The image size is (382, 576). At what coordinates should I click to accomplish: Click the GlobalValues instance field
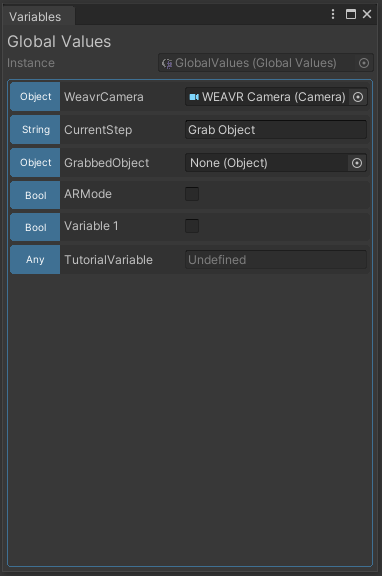pos(266,63)
